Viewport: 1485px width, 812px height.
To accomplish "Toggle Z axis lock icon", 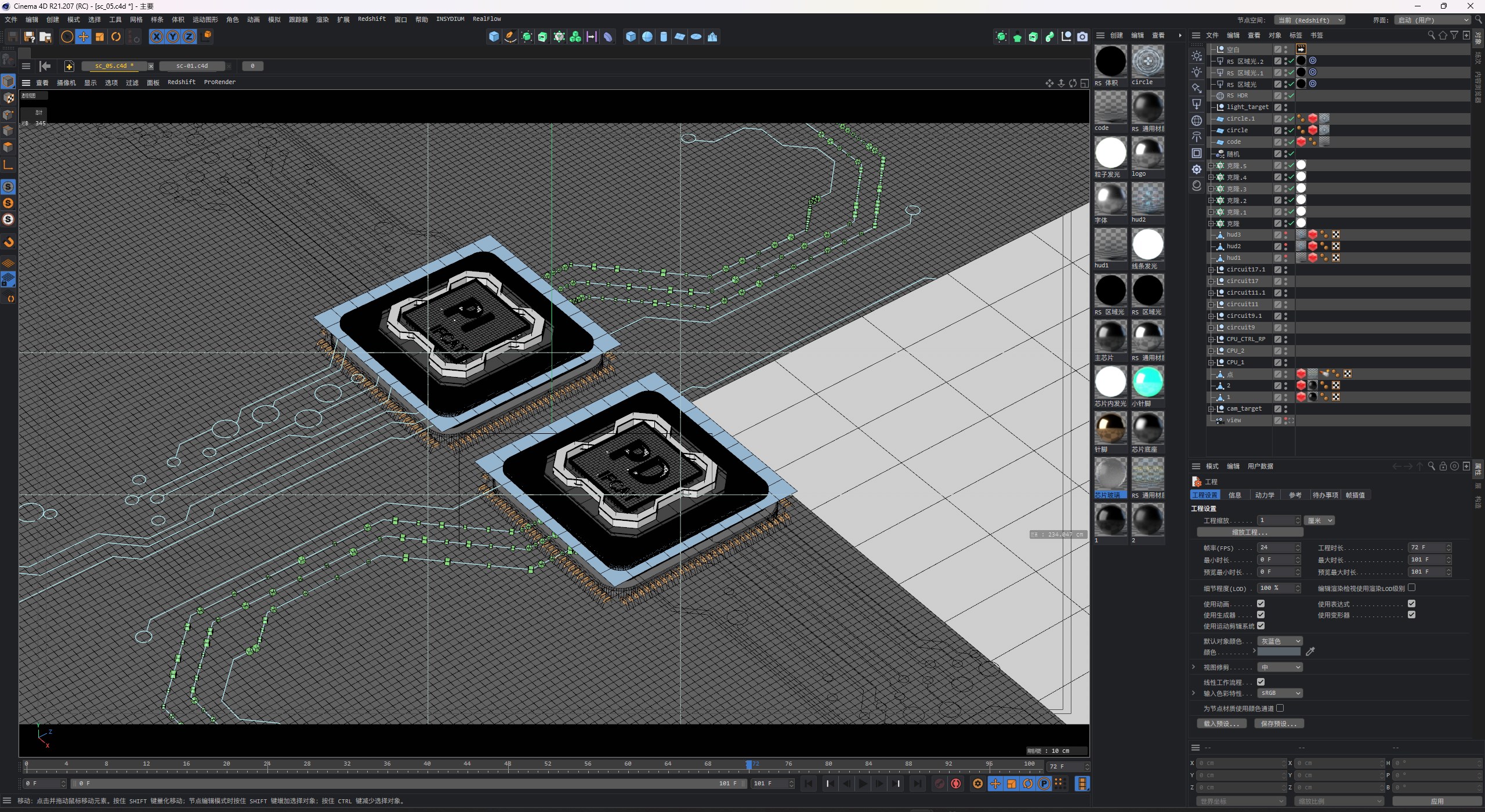I will click(189, 37).
